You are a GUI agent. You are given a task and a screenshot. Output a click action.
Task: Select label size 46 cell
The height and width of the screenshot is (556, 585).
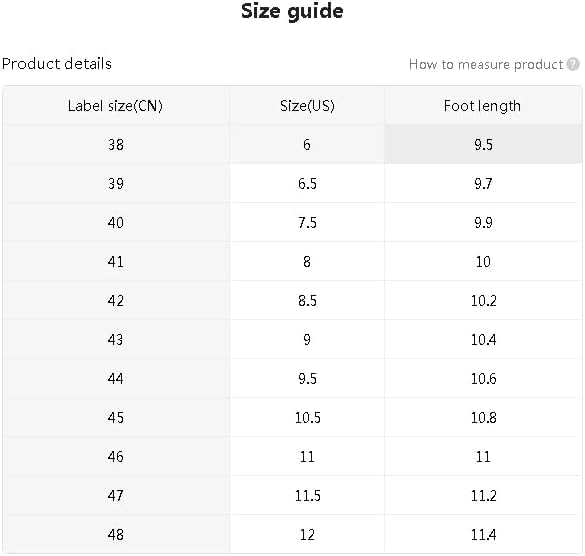click(116, 457)
